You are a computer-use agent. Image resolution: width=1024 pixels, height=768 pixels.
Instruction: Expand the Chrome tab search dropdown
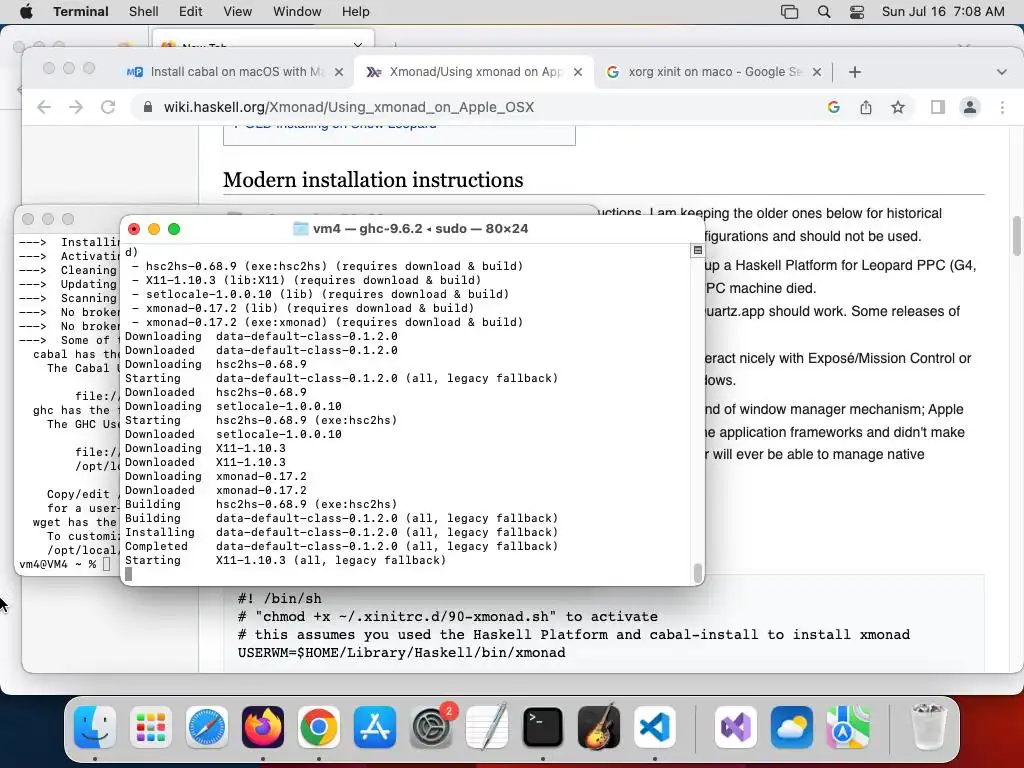(x=1002, y=72)
